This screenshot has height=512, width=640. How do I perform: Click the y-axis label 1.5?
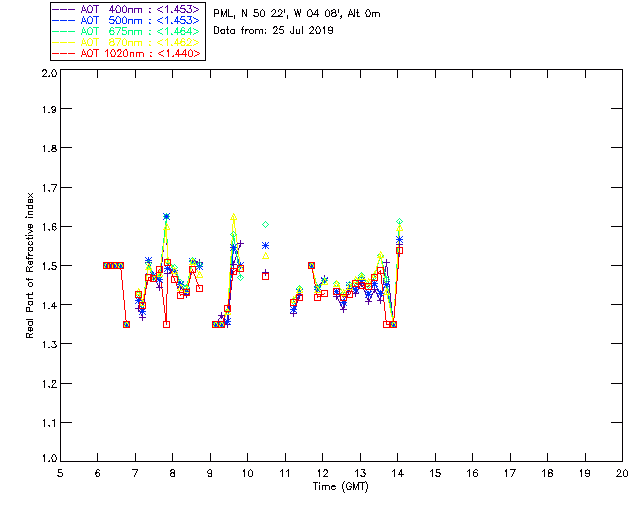(x=49, y=266)
